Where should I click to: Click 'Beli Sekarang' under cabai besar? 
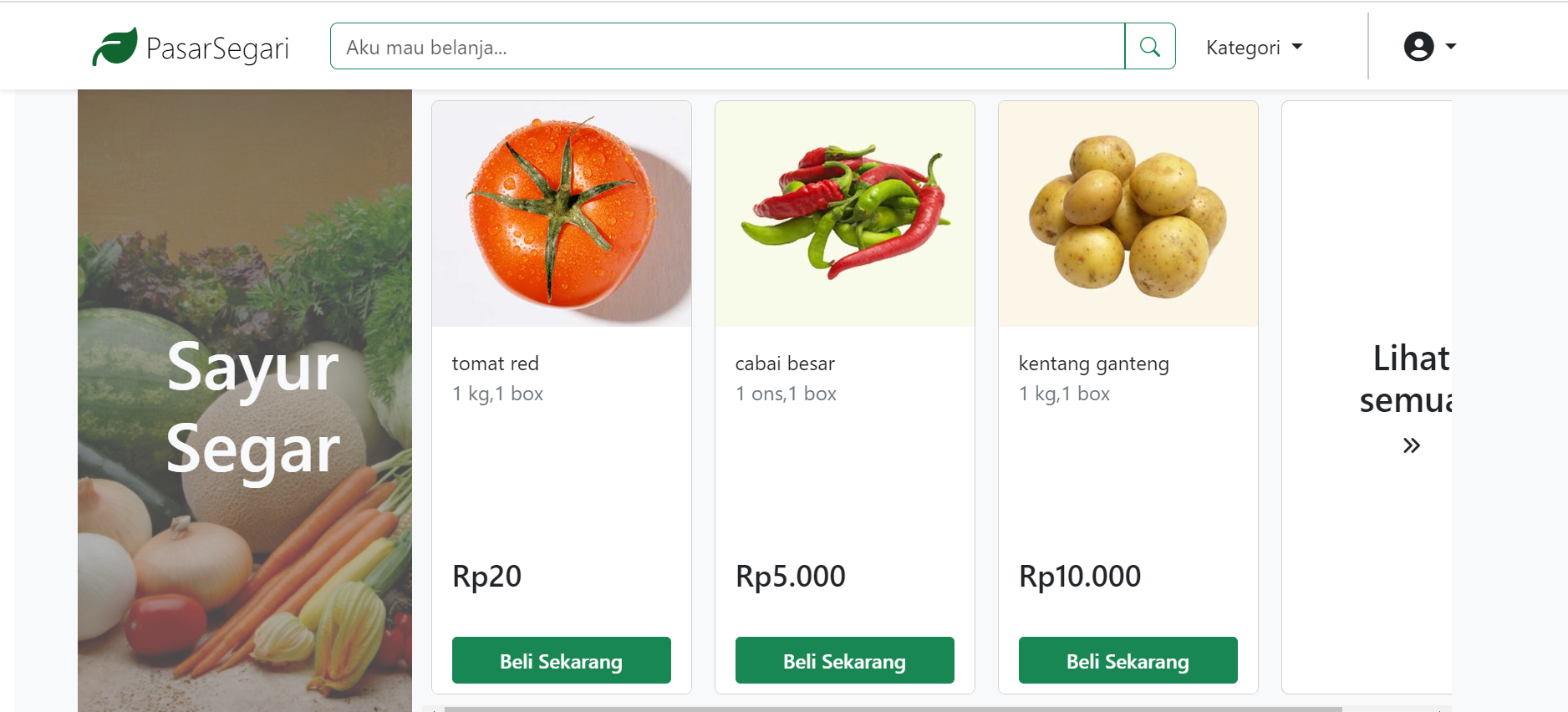click(x=844, y=660)
